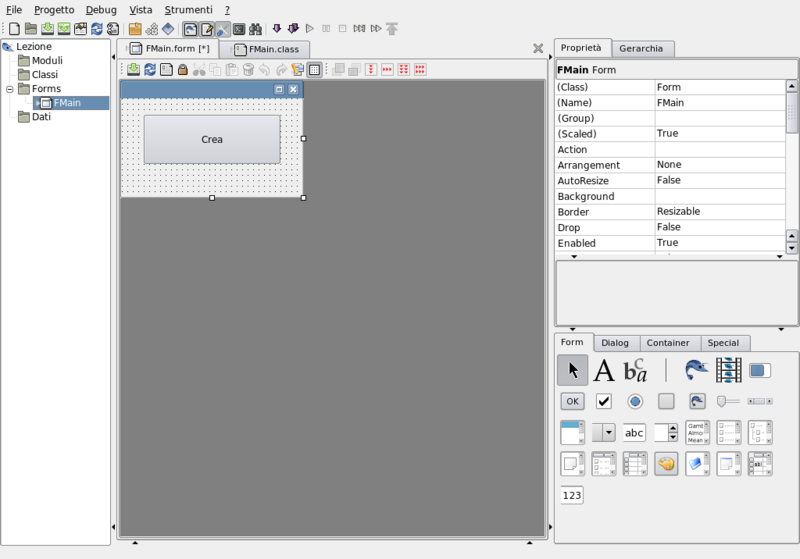Pick the 123 ValueBox control
This screenshot has width=800, height=559.
click(x=572, y=495)
